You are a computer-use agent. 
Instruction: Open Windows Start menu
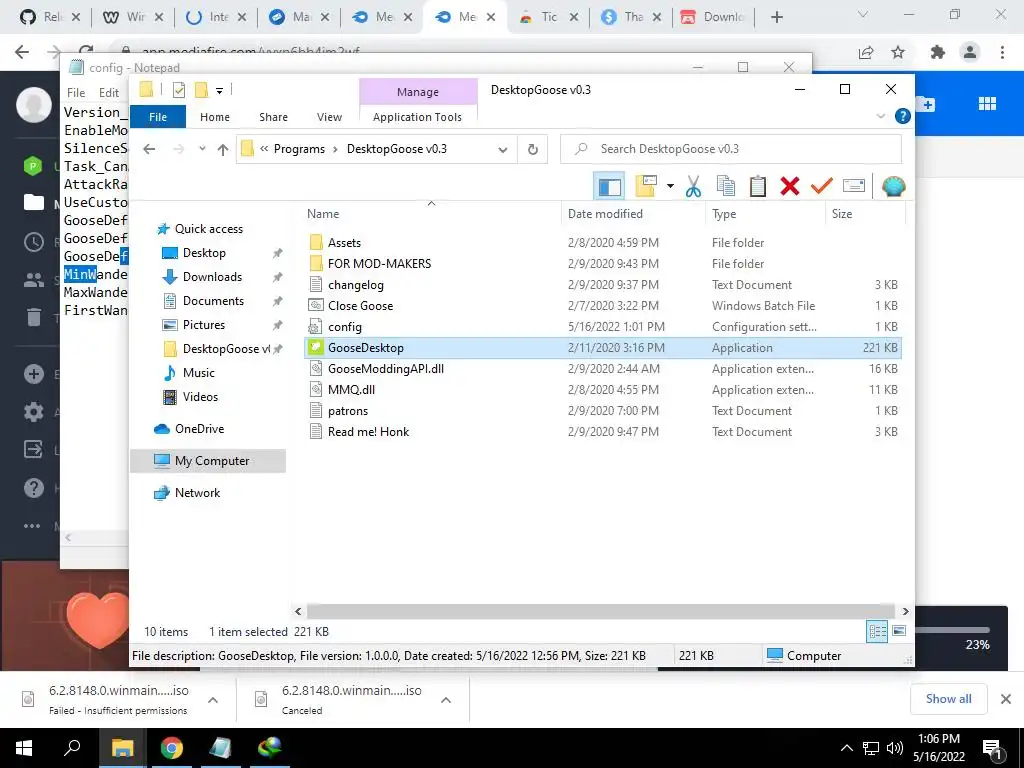(24, 748)
